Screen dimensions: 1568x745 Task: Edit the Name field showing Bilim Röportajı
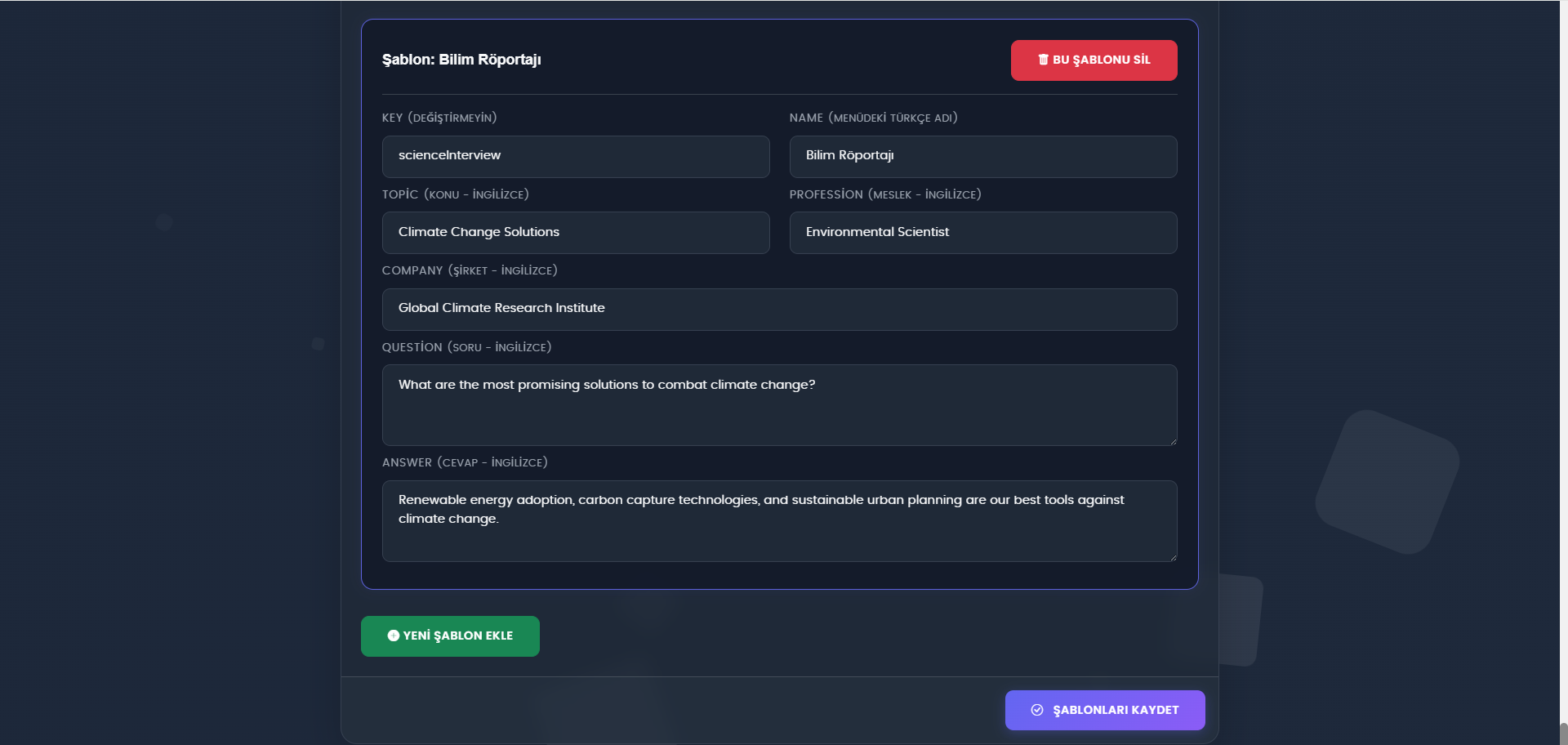pyautogui.click(x=983, y=156)
